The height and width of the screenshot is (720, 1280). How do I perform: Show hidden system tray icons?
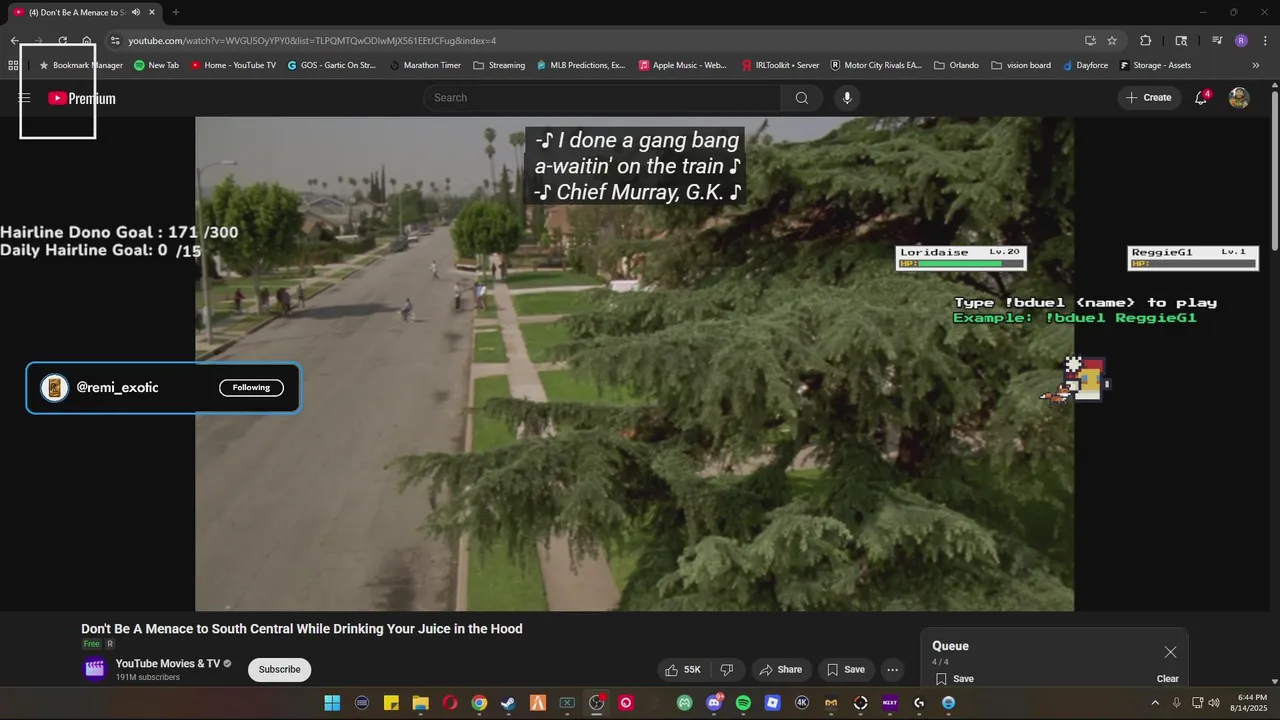pos(1155,703)
